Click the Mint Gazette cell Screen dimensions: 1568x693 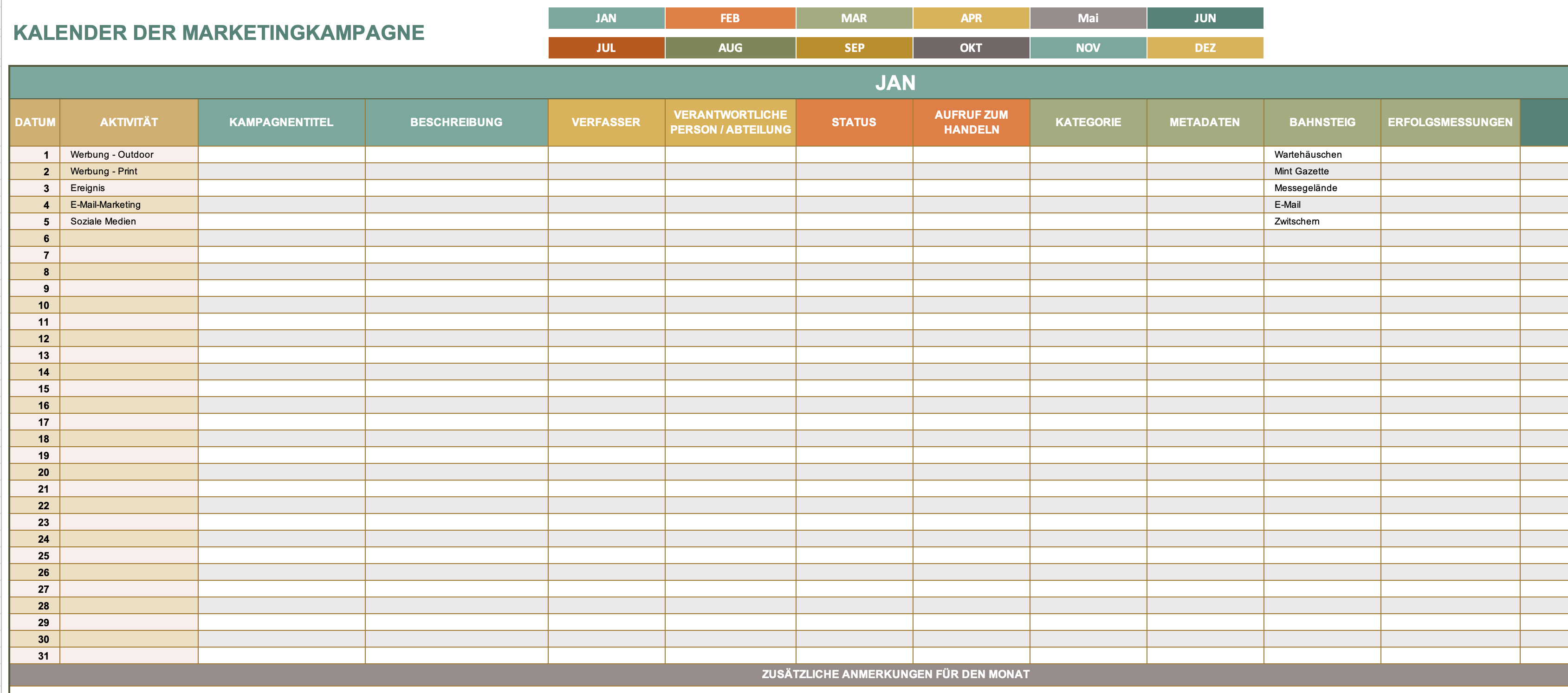coord(1322,172)
